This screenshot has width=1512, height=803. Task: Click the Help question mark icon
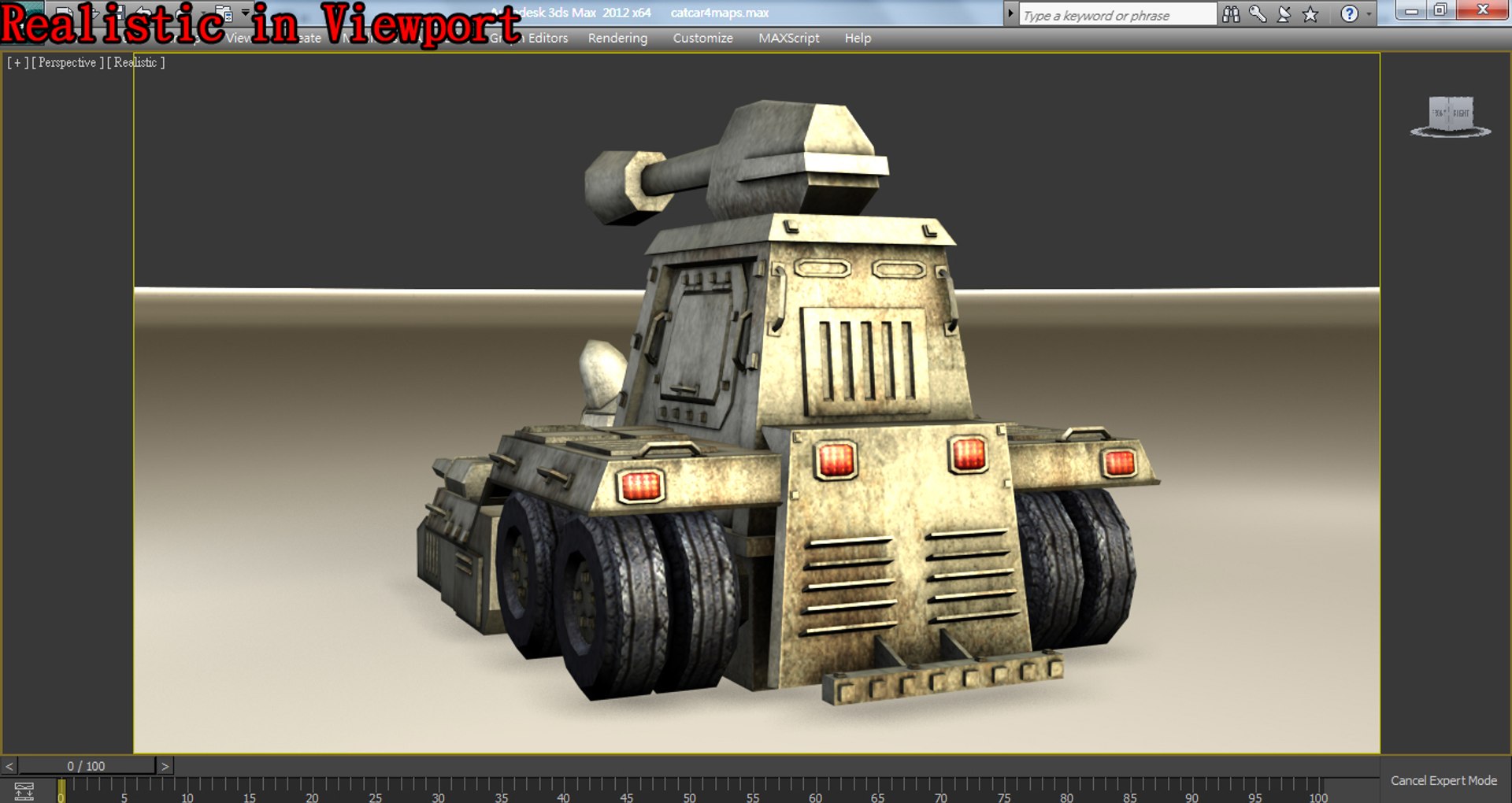pyautogui.click(x=1350, y=14)
